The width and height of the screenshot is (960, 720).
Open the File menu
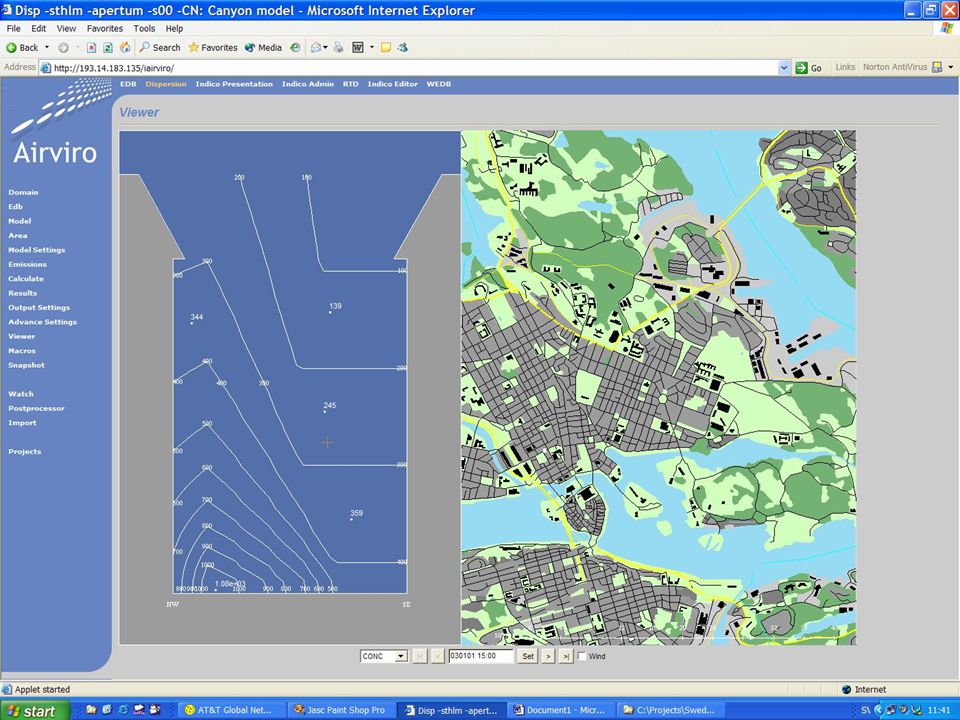pos(13,28)
